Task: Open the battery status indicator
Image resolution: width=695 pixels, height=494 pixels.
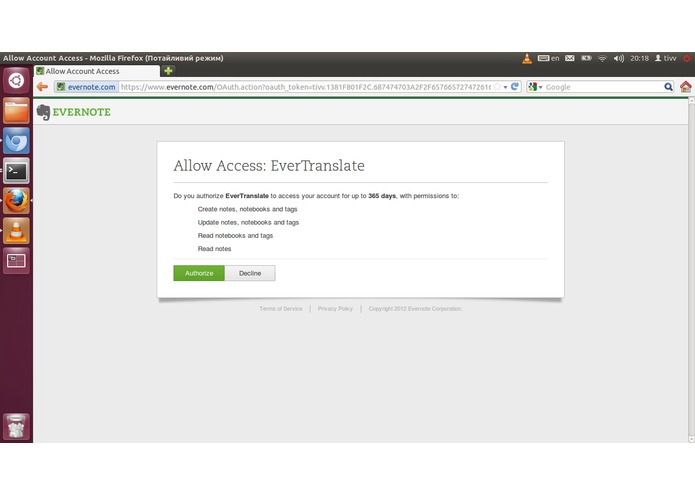Action: [586, 58]
